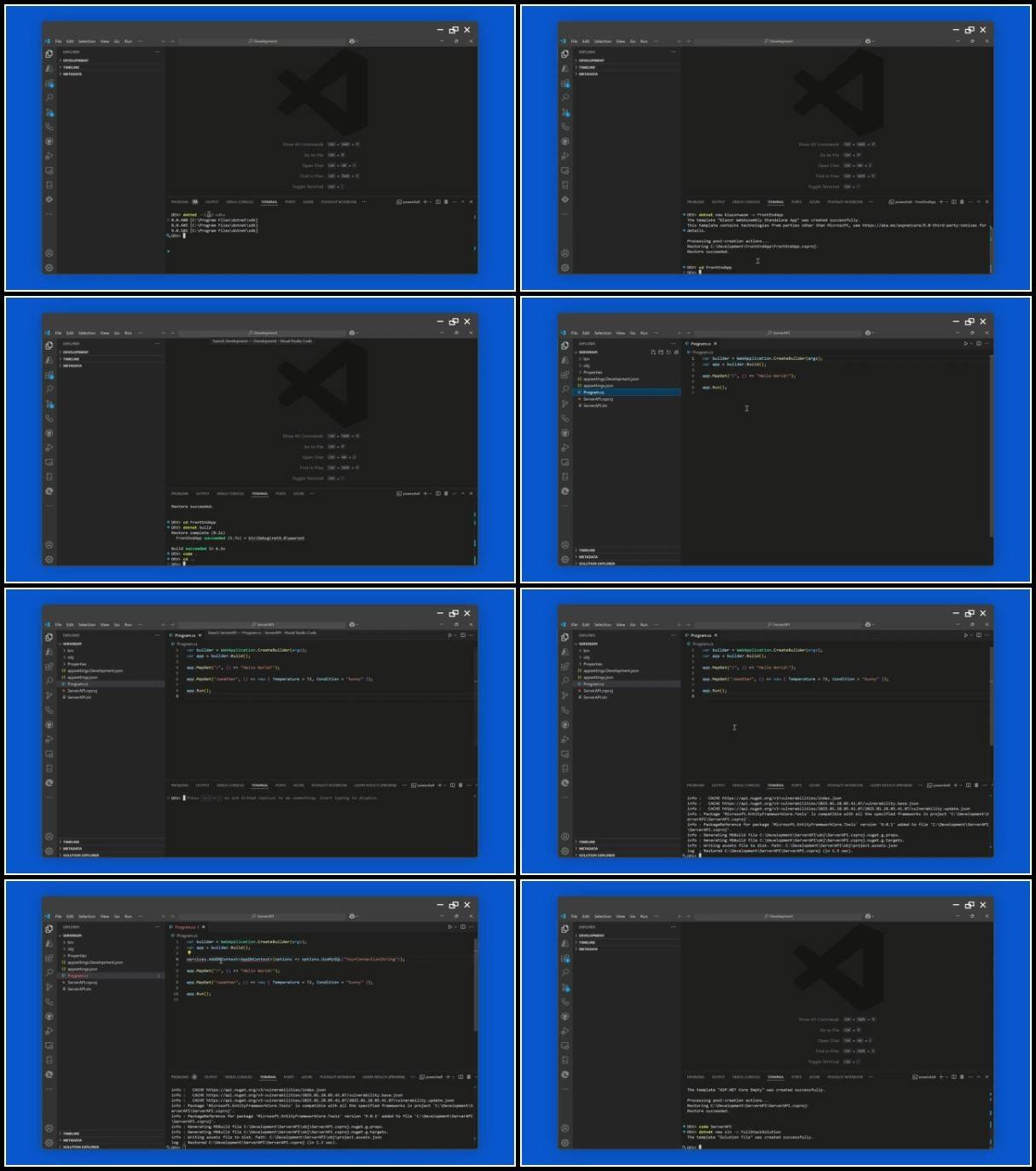The image size is (1036, 1171).
Task: Open DEBUG CONSOLE tab in the blazorwasm FrontEndApp window
Action: point(746,202)
